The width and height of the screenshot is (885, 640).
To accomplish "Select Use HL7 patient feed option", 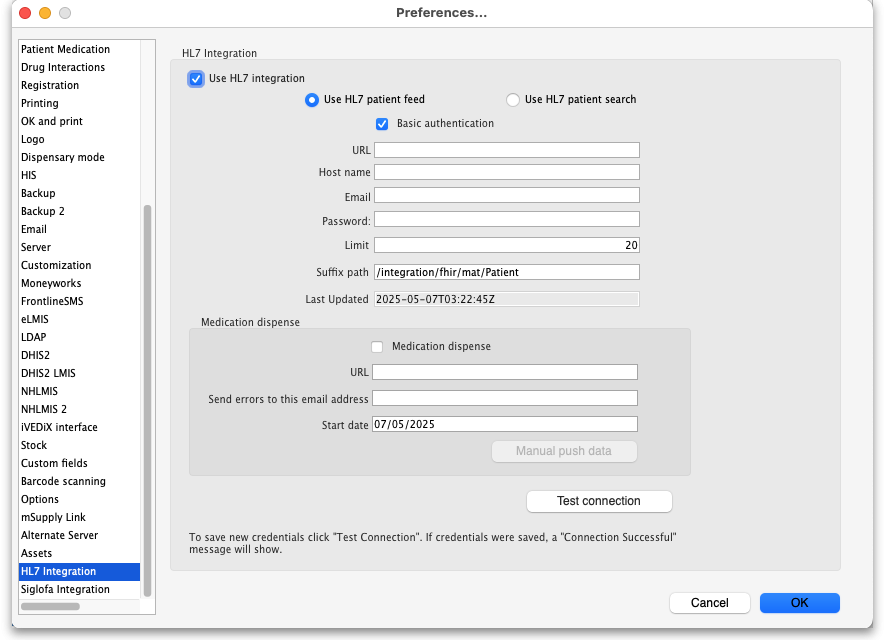I will [312, 100].
